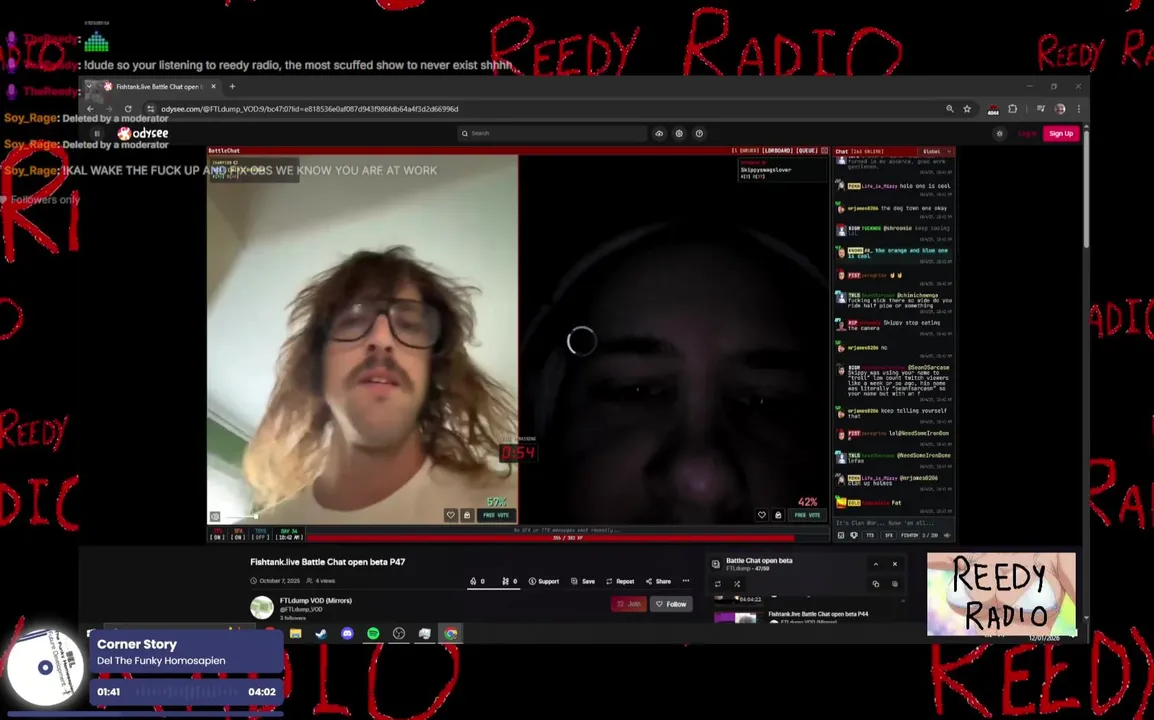Image resolution: width=1154 pixels, height=720 pixels.
Task: Click the Chrome profile avatar
Action: point(1060,109)
